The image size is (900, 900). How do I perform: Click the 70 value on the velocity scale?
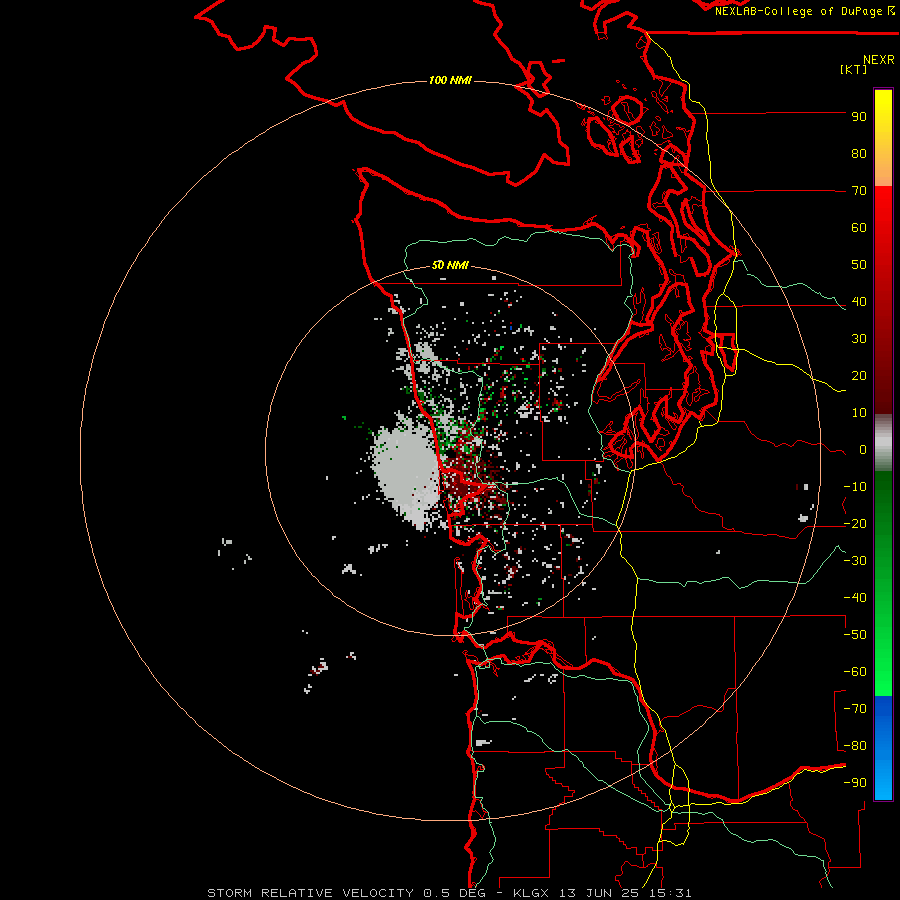[859, 191]
